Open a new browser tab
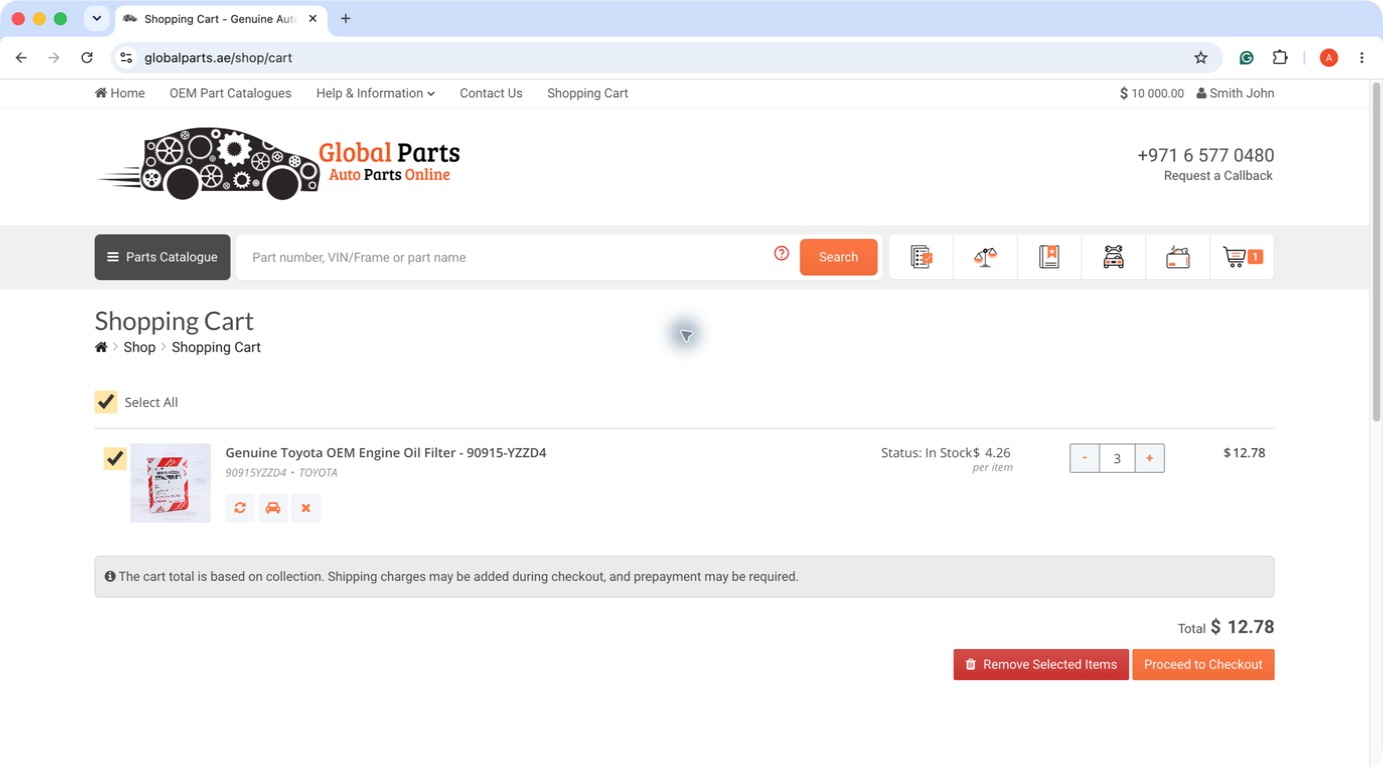Image resolution: width=1383 pixels, height=768 pixels. 346,18
